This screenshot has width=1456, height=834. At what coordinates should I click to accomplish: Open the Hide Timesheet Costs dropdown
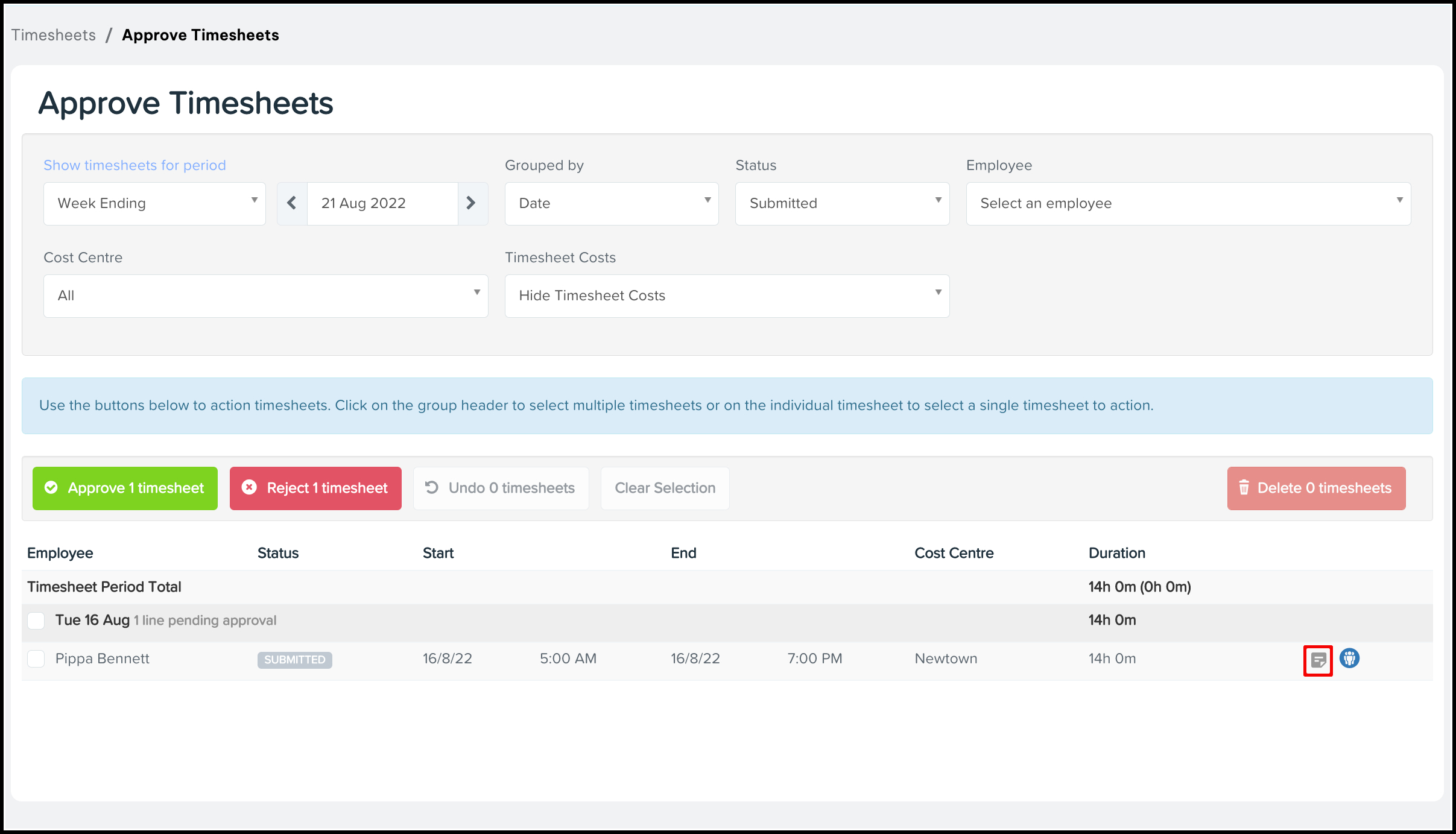726,295
